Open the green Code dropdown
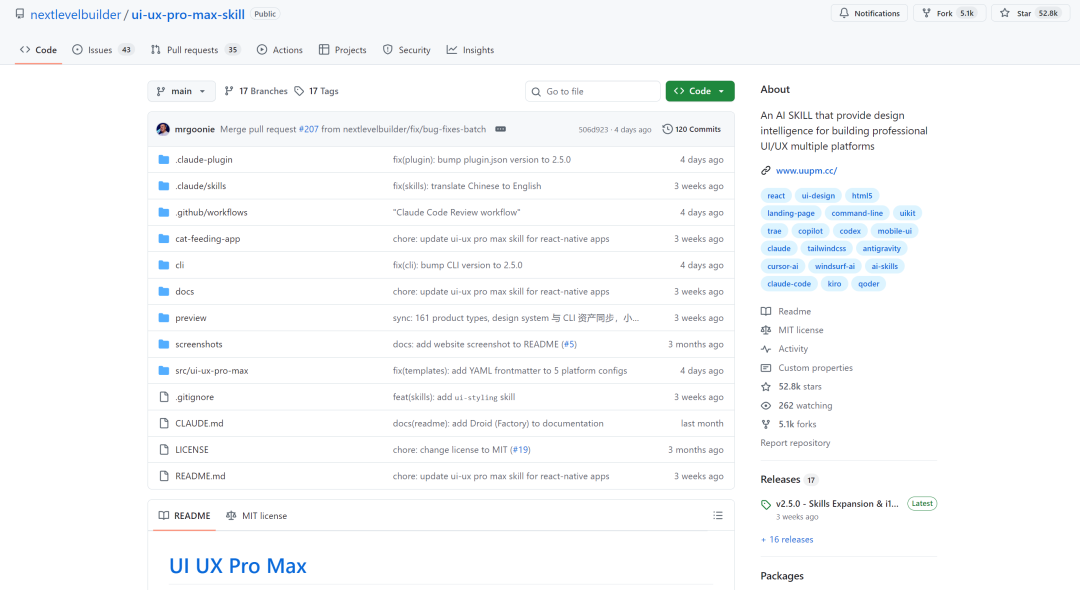Screen dimensions: 1080x590 (x=700, y=90)
